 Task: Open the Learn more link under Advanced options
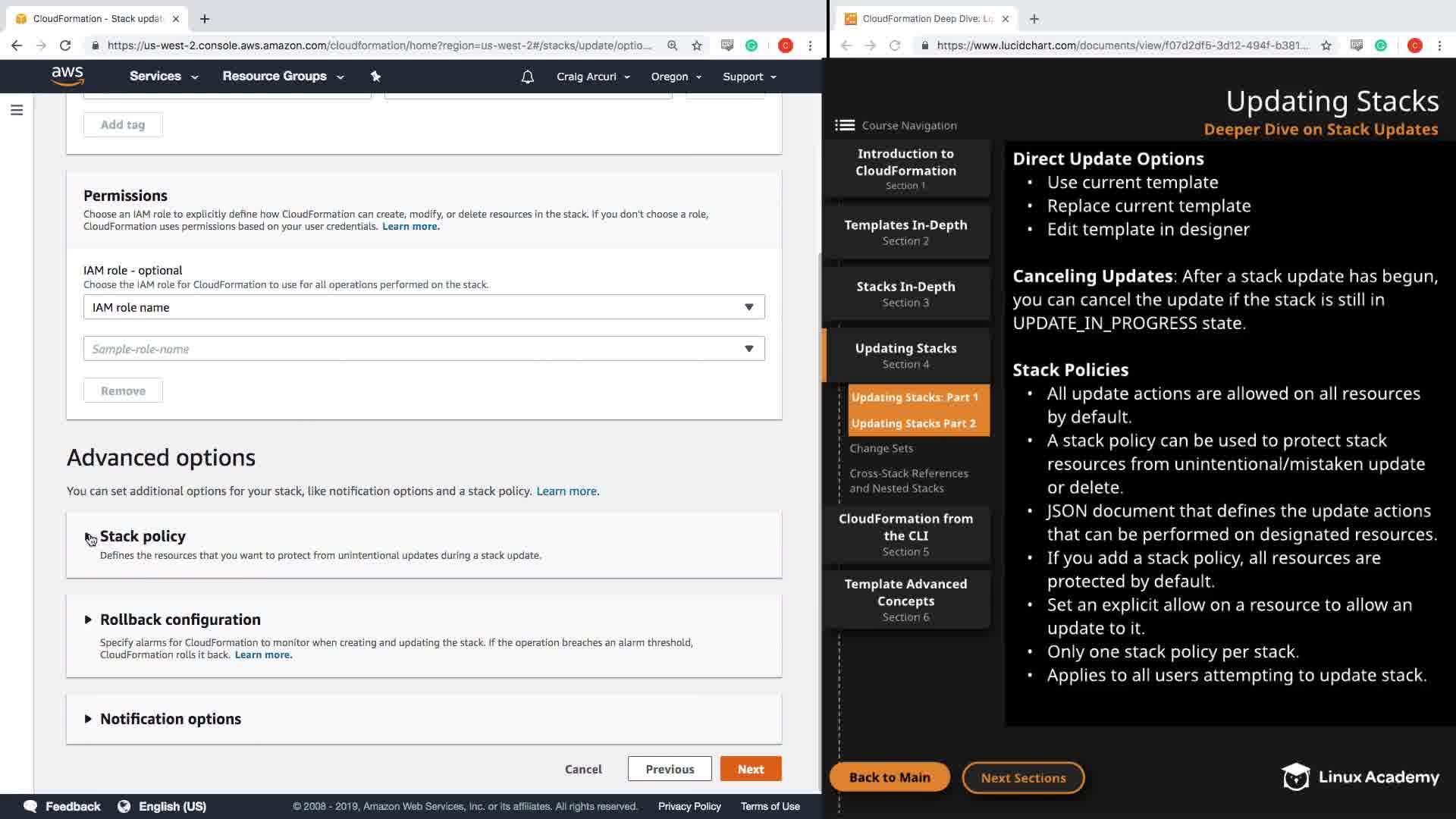click(x=566, y=491)
